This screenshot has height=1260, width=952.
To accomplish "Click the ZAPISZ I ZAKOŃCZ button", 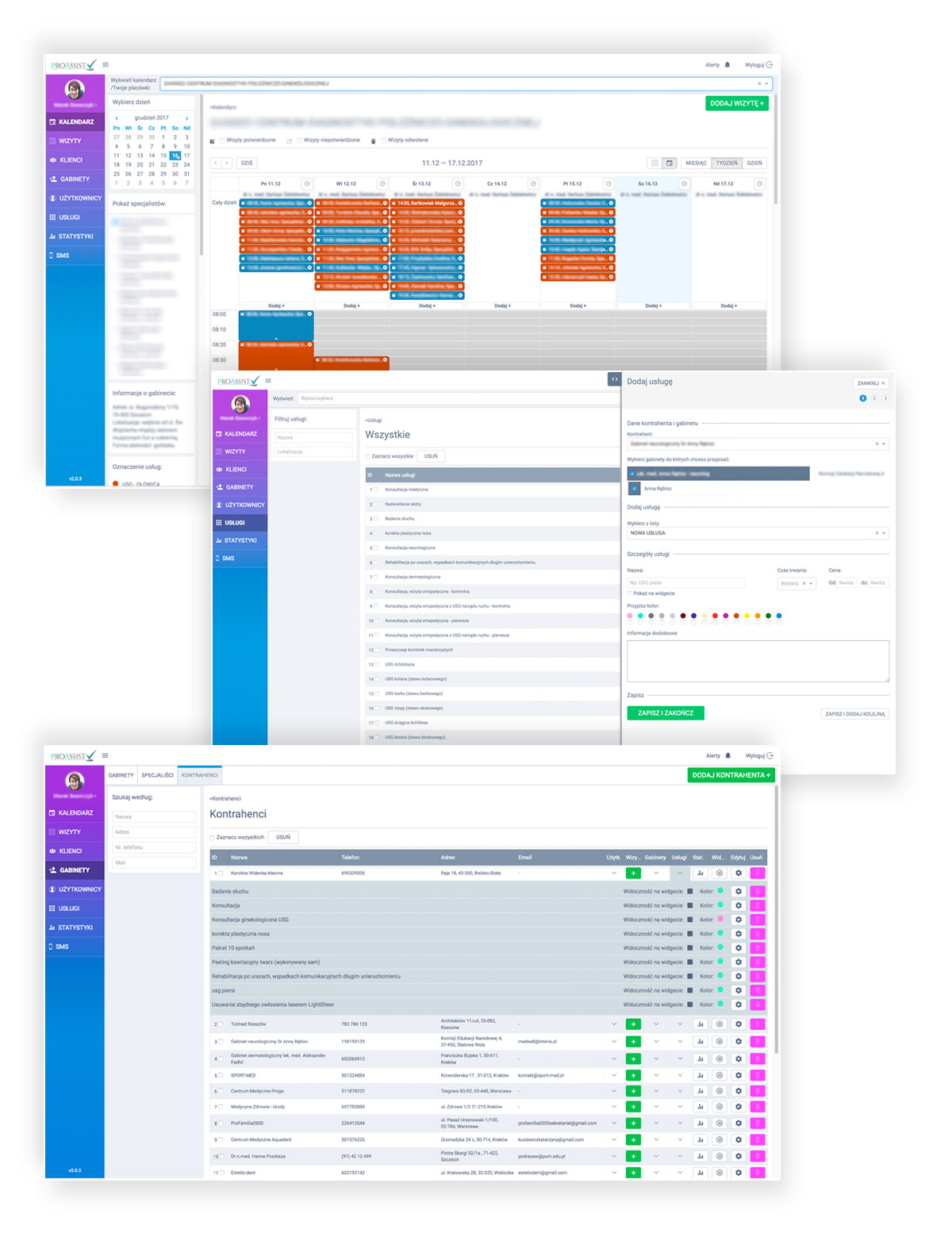I will [665, 713].
